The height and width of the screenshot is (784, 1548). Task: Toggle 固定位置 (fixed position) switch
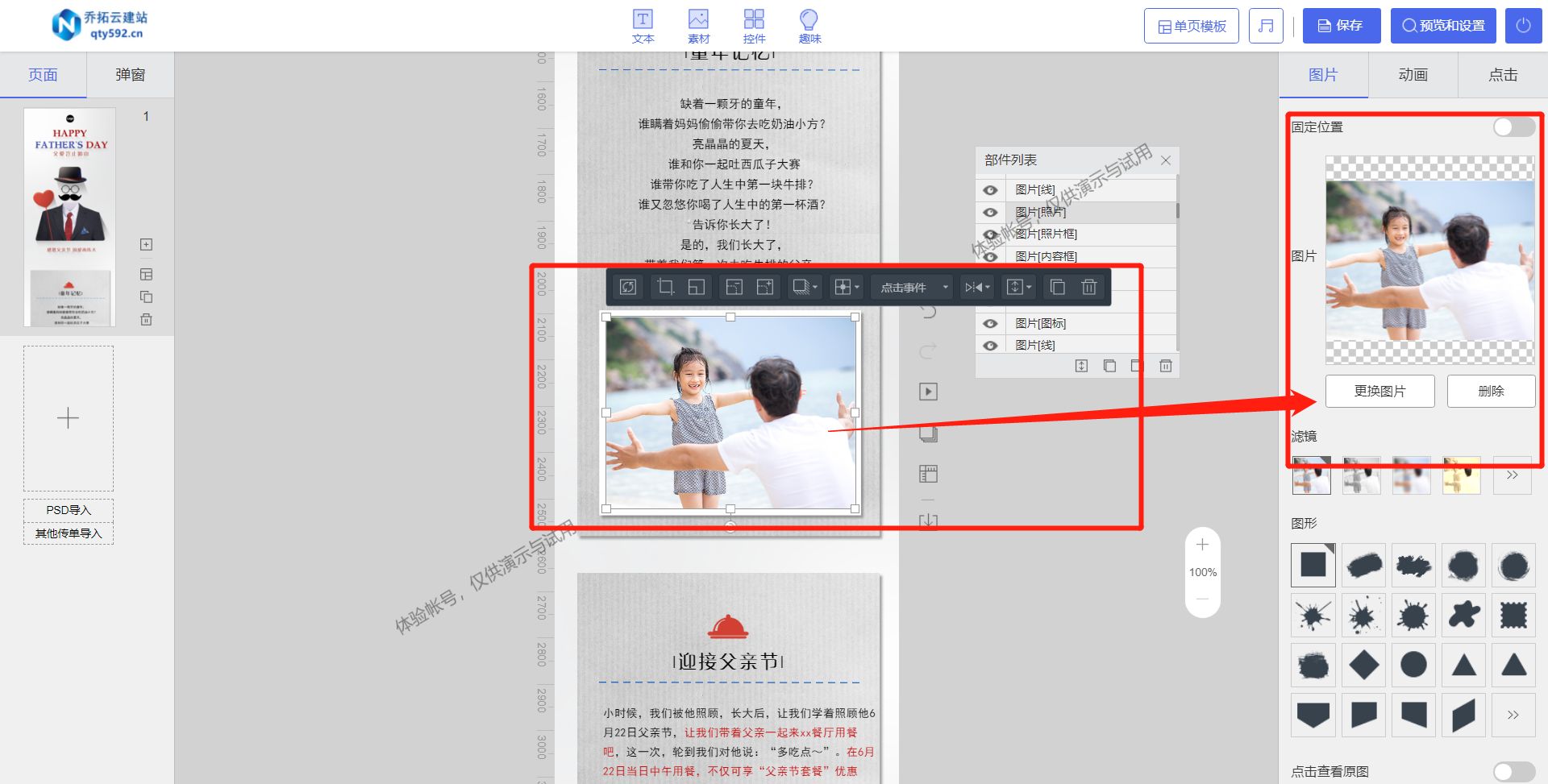[1513, 127]
